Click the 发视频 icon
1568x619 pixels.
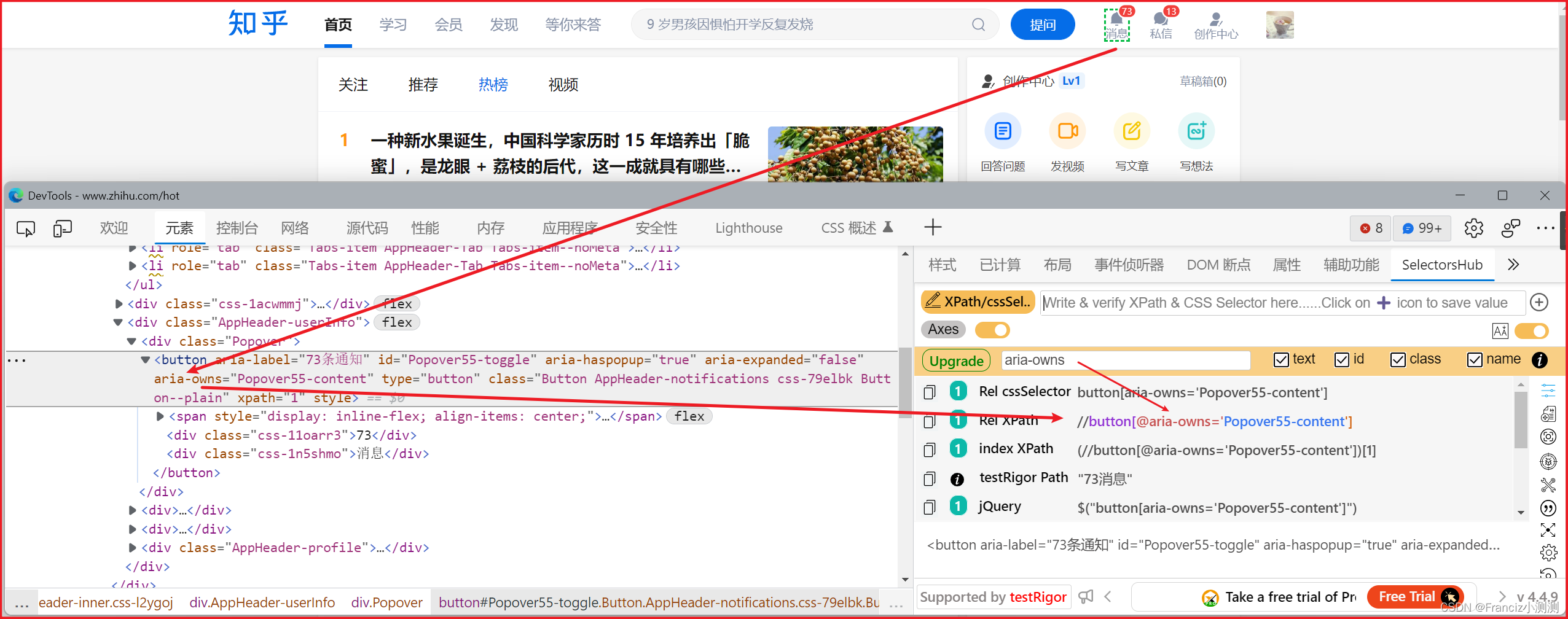pos(1067,131)
